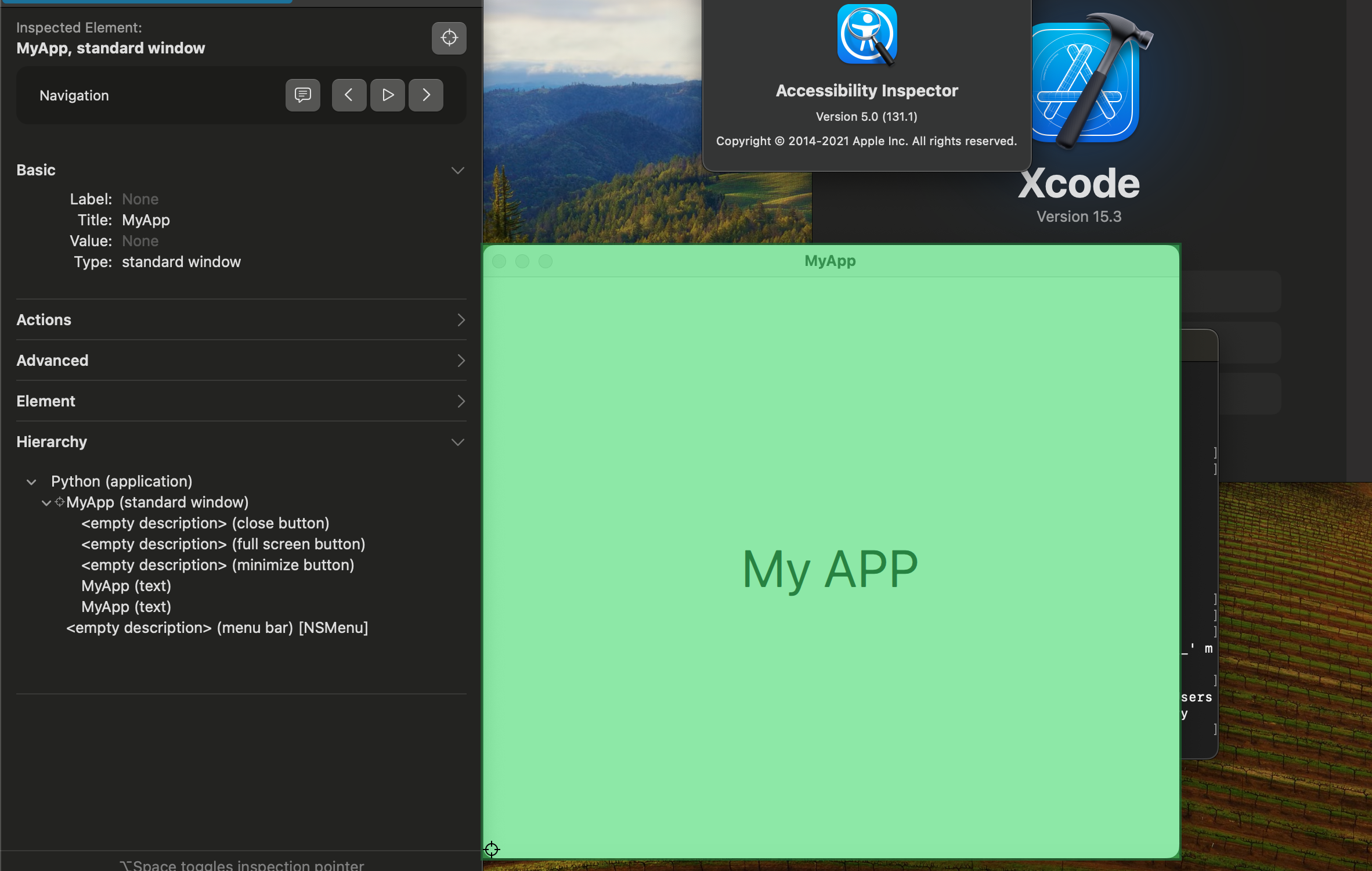Collapse the Hierarchy section
The height and width of the screenshot is (871, 1372).
click(457, 442)
